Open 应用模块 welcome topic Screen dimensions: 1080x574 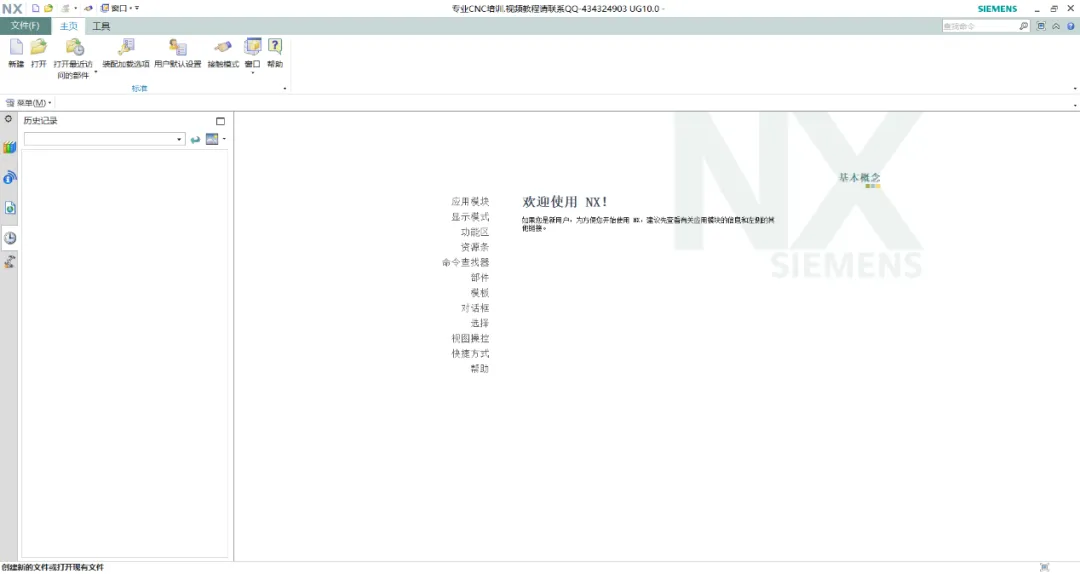coord(470,201)
